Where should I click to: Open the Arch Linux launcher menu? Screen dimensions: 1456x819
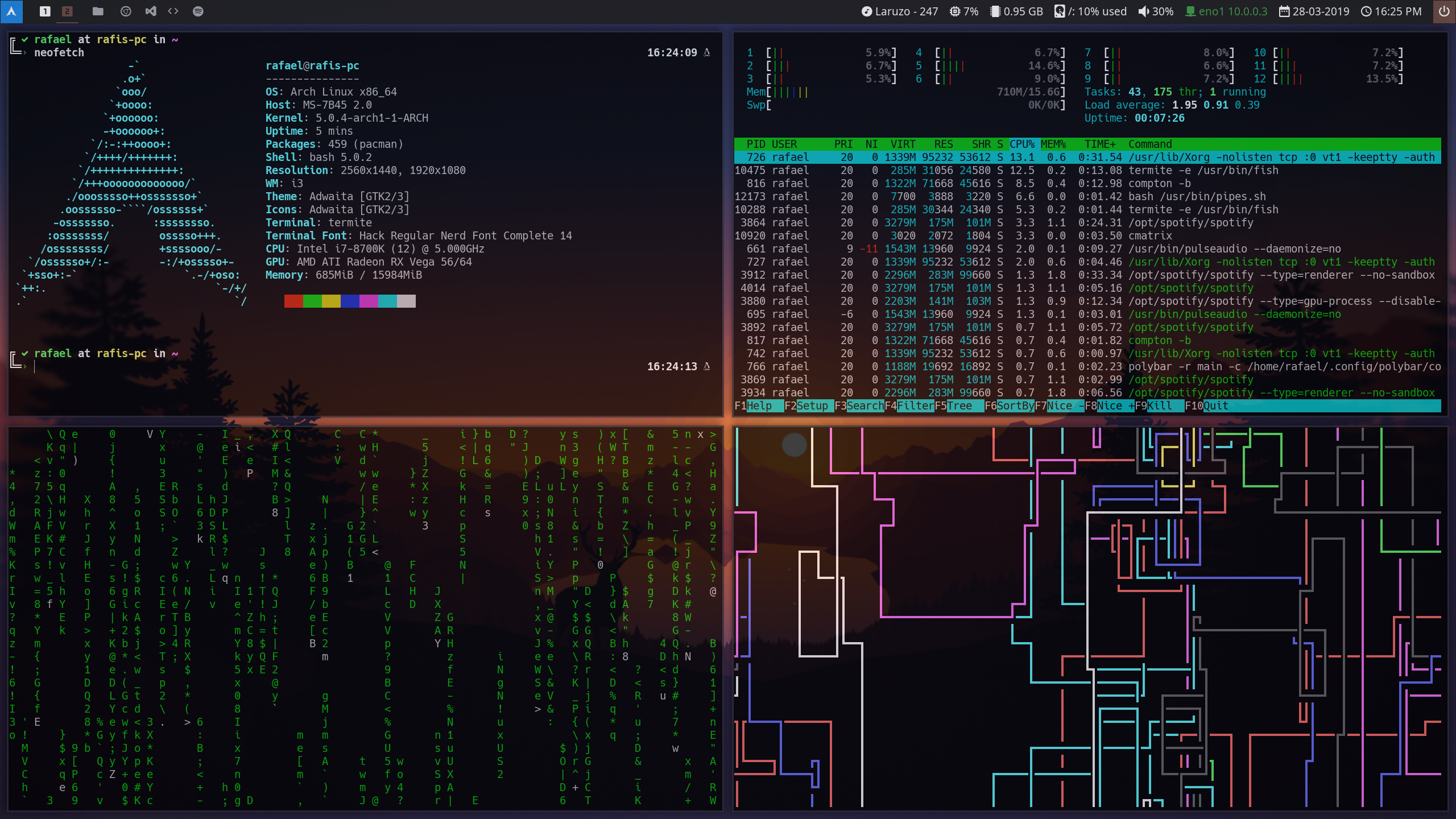[11, 11]
